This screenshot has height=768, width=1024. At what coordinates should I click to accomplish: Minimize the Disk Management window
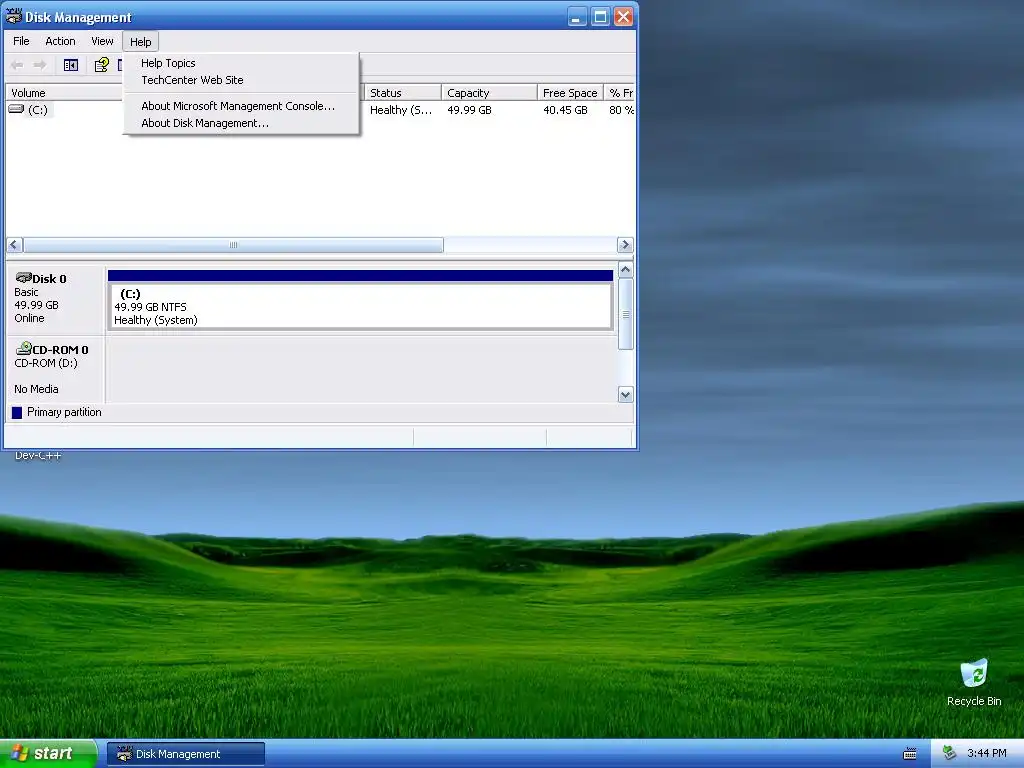[x=576, y=16]
